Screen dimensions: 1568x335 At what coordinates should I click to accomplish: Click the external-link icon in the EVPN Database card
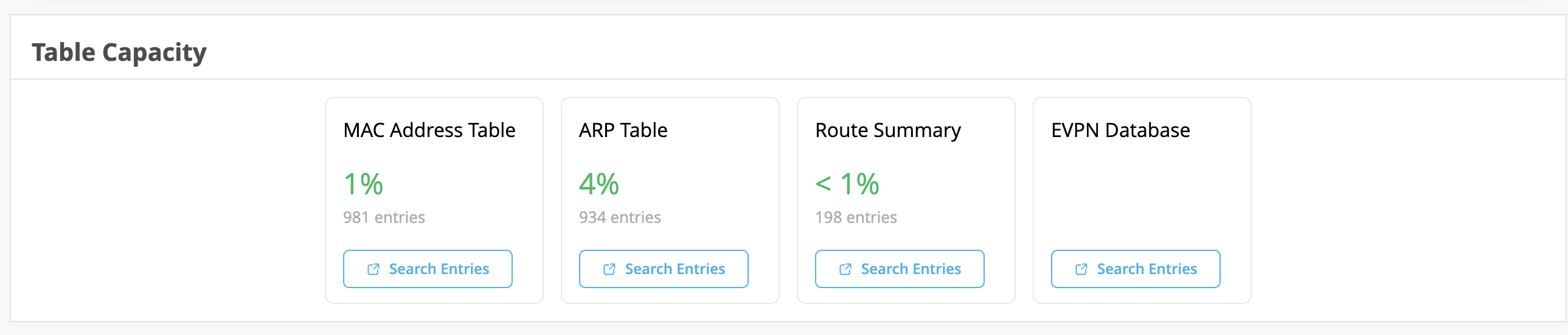(1081, 269)
